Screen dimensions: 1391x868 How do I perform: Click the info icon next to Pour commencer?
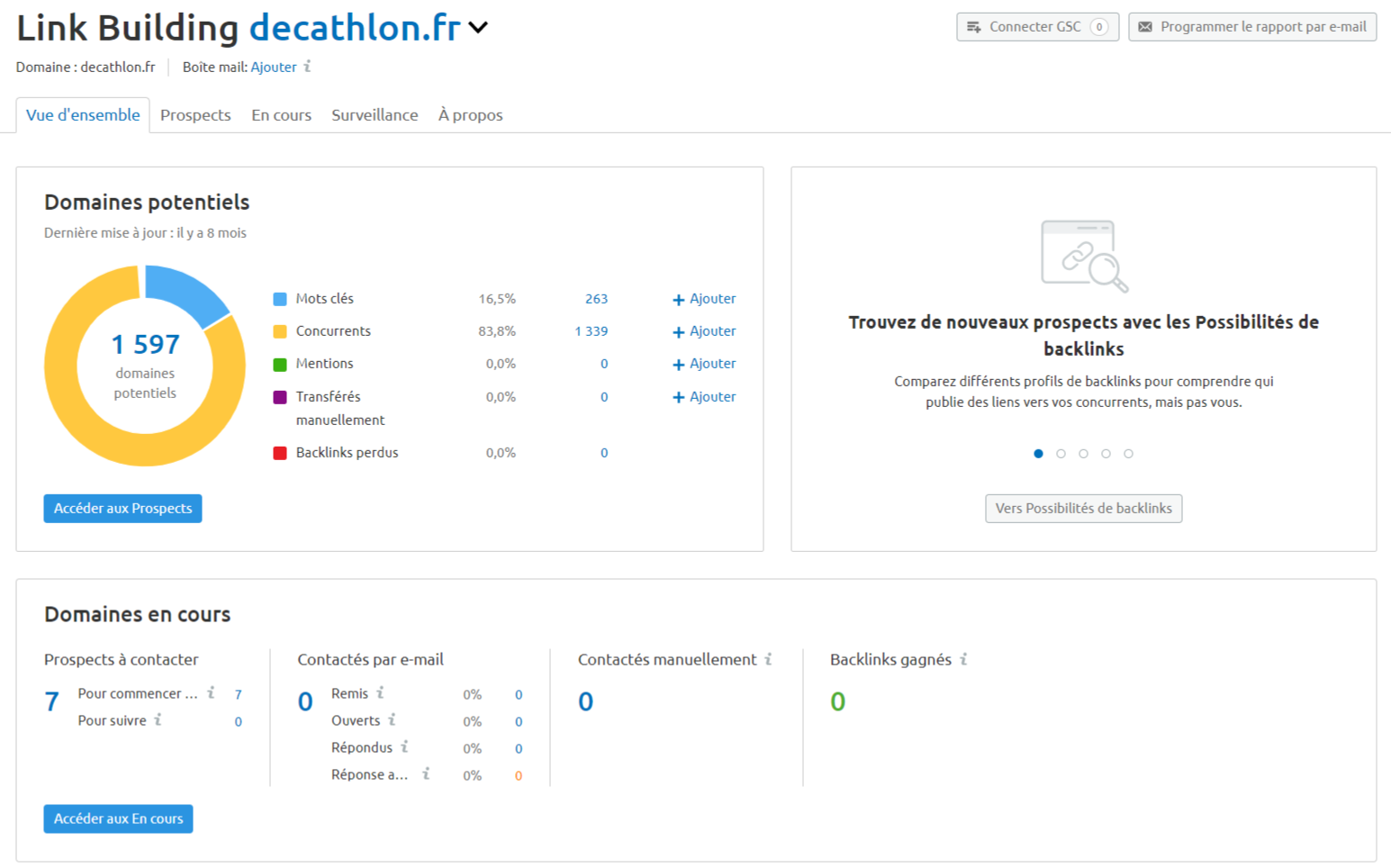click(x=211, y=693)
